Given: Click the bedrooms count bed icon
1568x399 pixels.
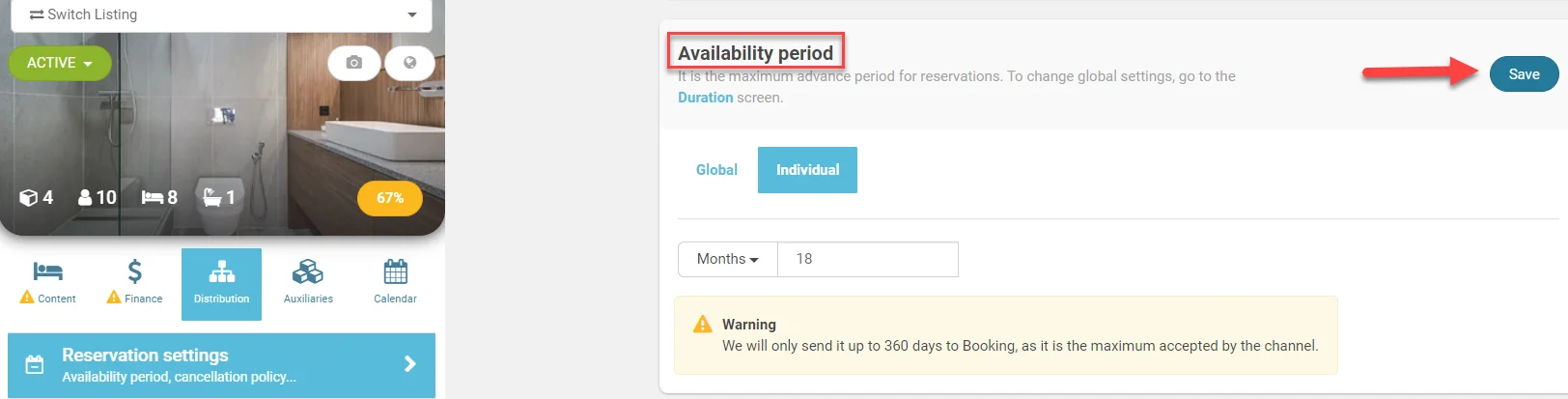Looking at the screenshot, I should pyautogui.click(x=153, y=197).
